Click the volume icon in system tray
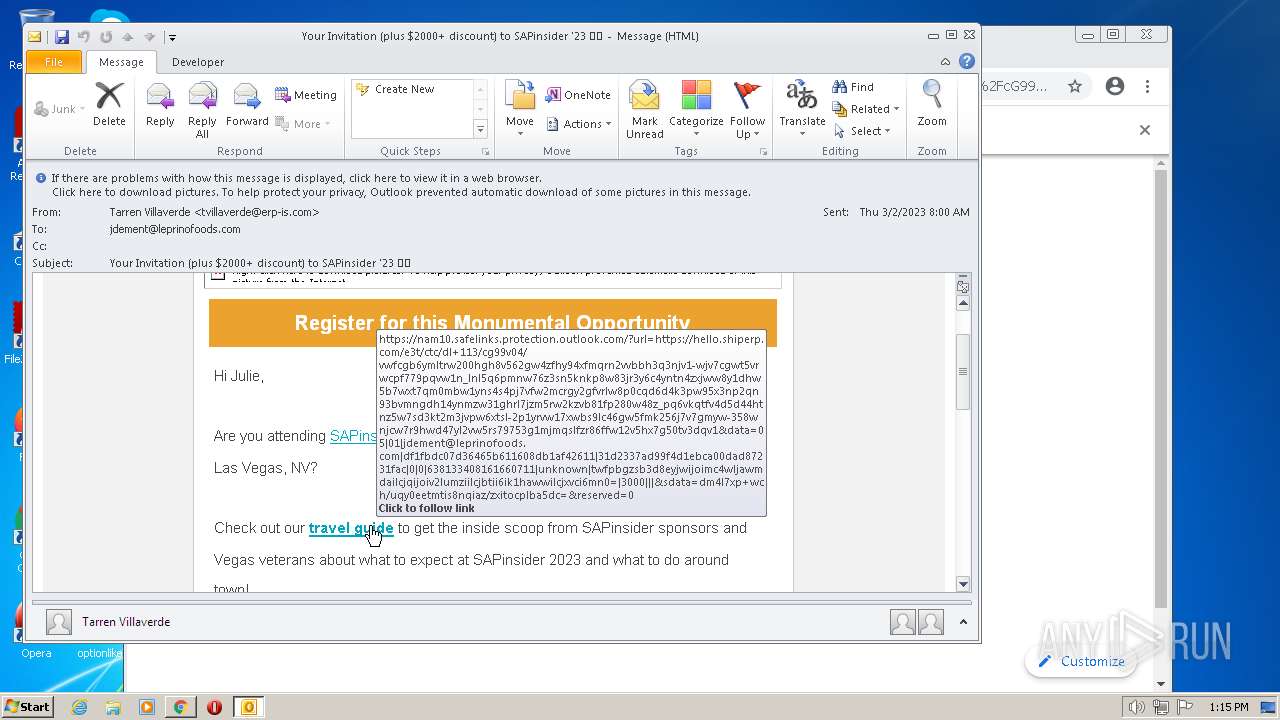The image size is (1280, 720). click(1136, 707)
